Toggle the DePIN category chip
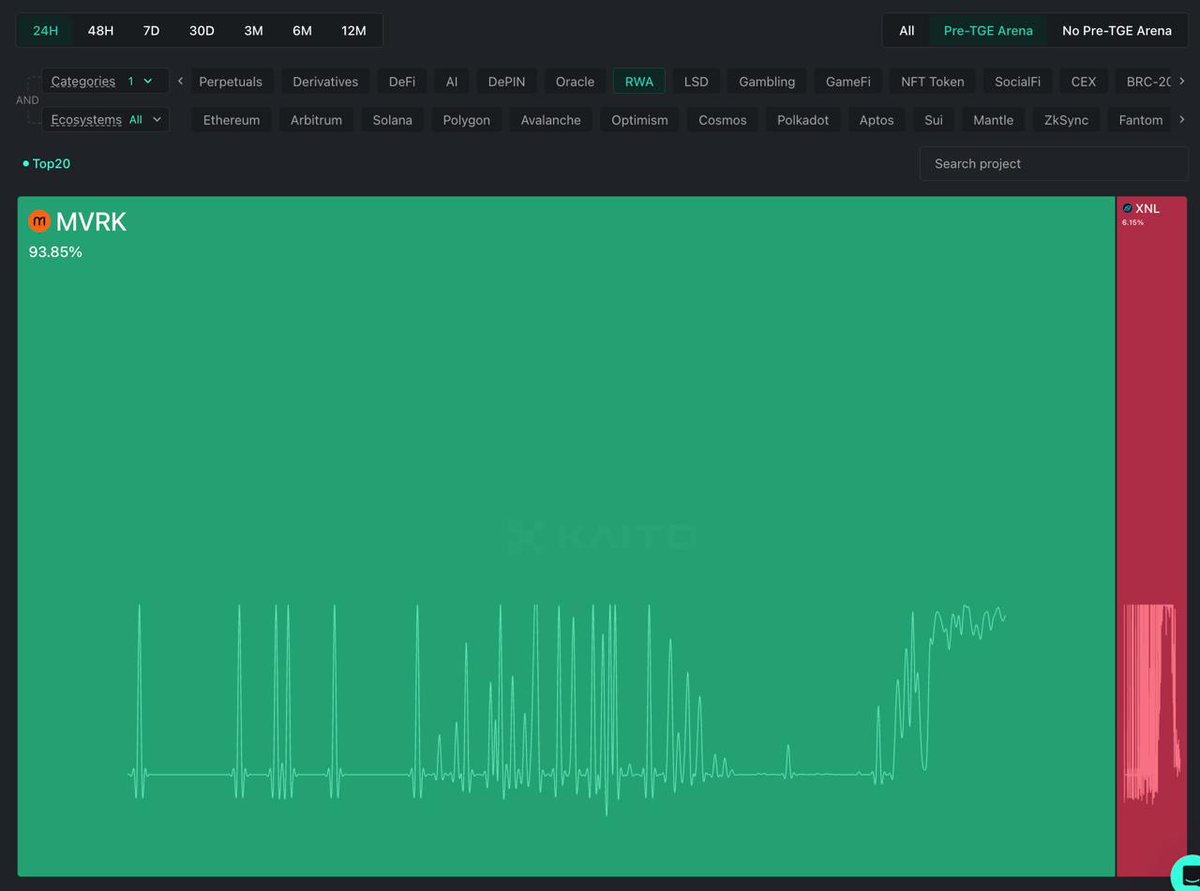The height and width of the screenshot is (891, 1200). pos(506,82)
